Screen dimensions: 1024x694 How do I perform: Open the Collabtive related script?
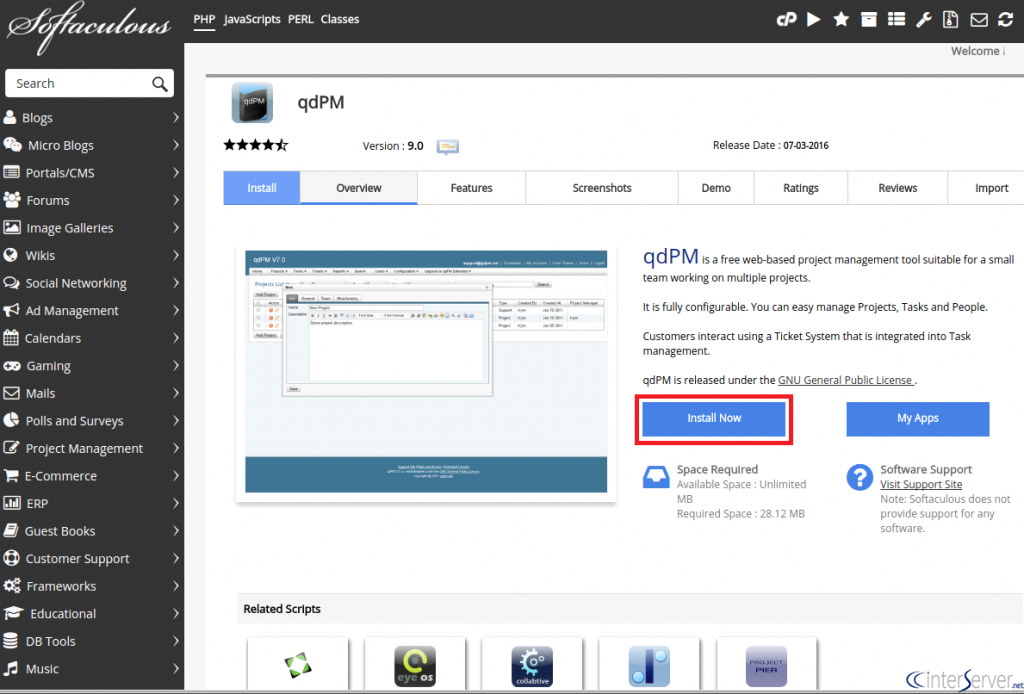point(532,665)
